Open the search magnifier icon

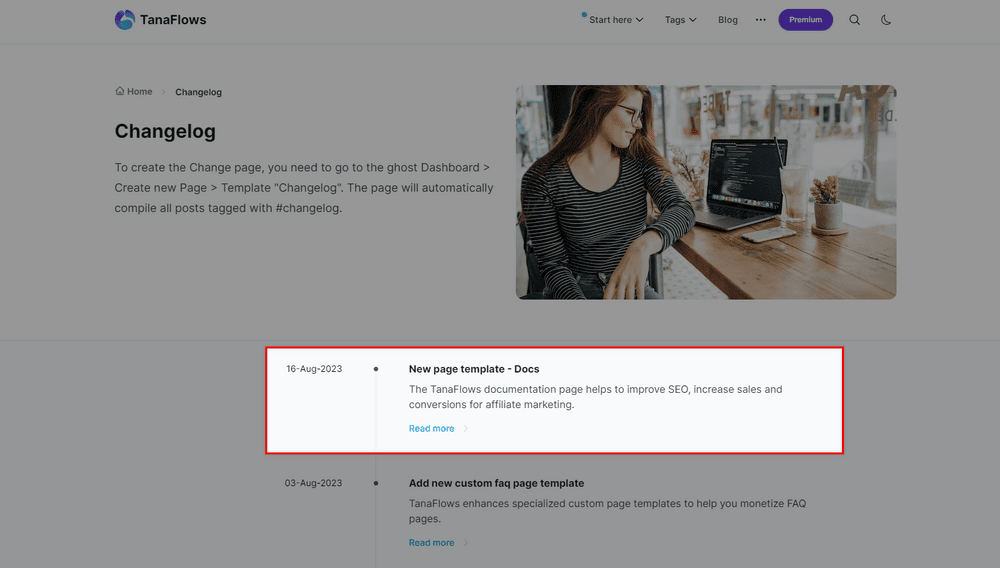(855, 20)
